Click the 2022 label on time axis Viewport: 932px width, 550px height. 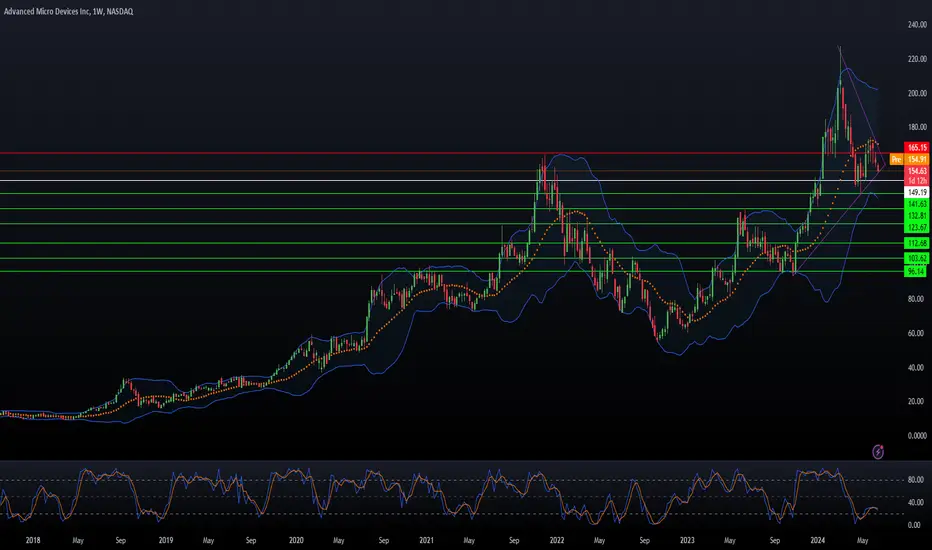point(557,540)
